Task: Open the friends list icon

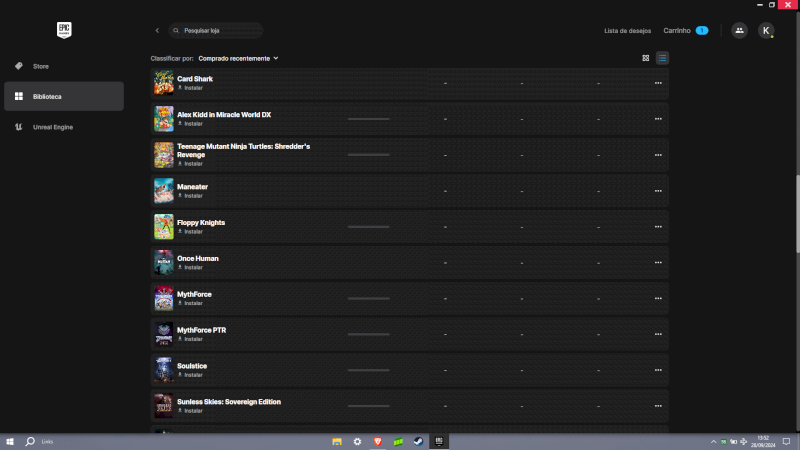Action: coord(739,31)
